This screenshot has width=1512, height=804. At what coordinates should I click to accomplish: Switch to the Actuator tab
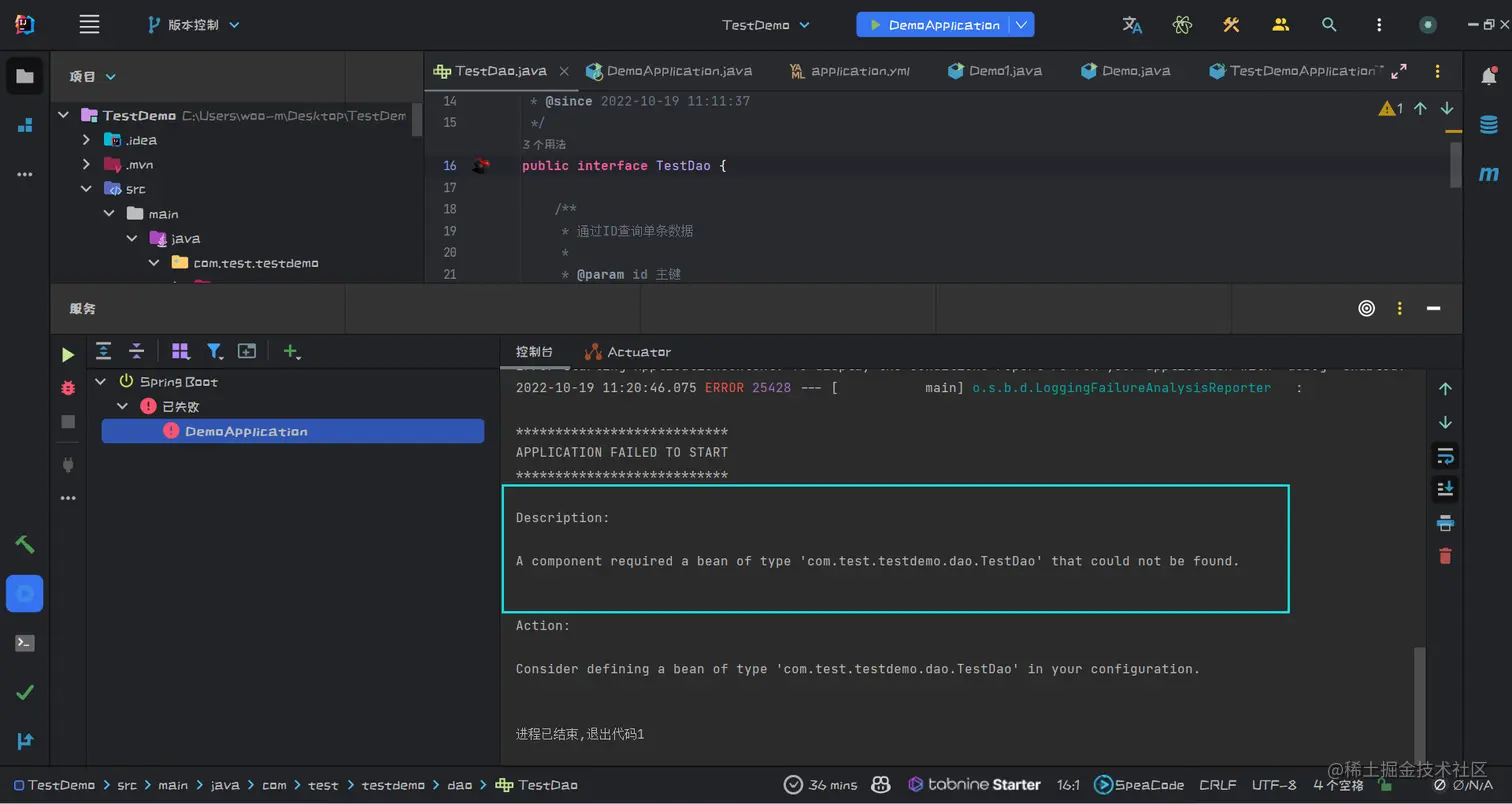628,352
